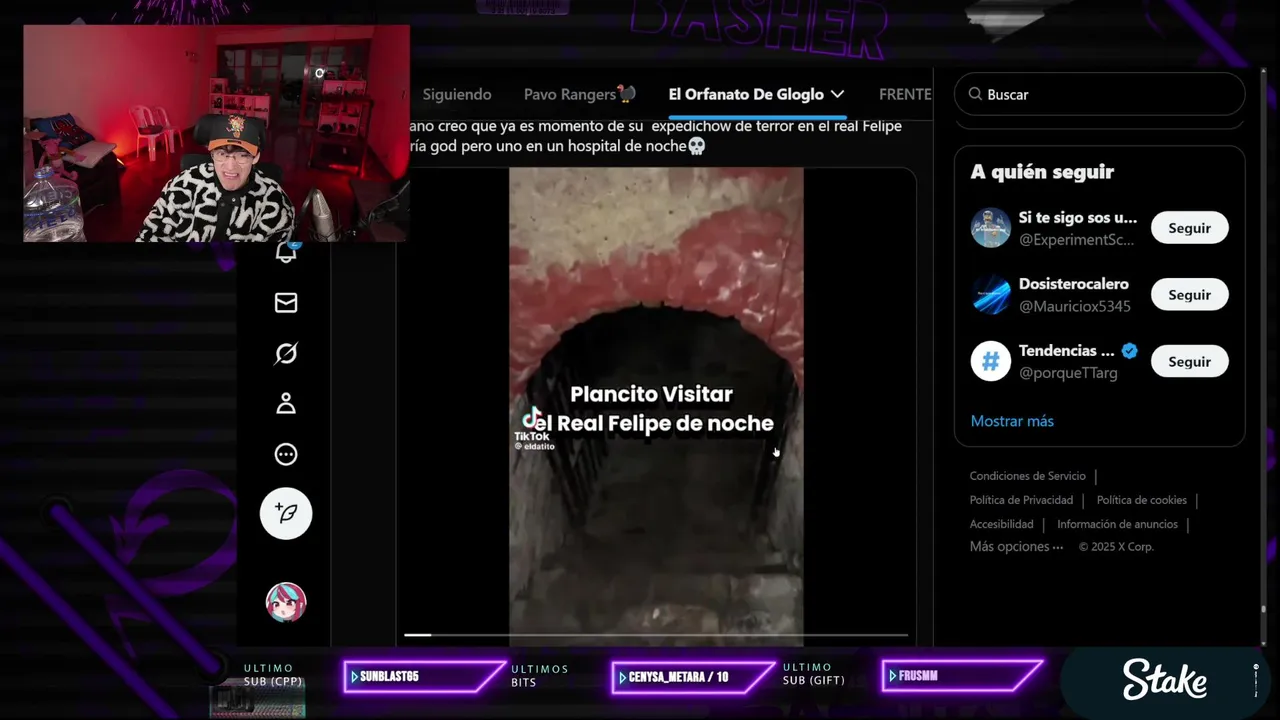The width and height of the screenshot is (1280, 720).
Task: Open the Grok slashed-circle icon
Action: coord(286,353)
